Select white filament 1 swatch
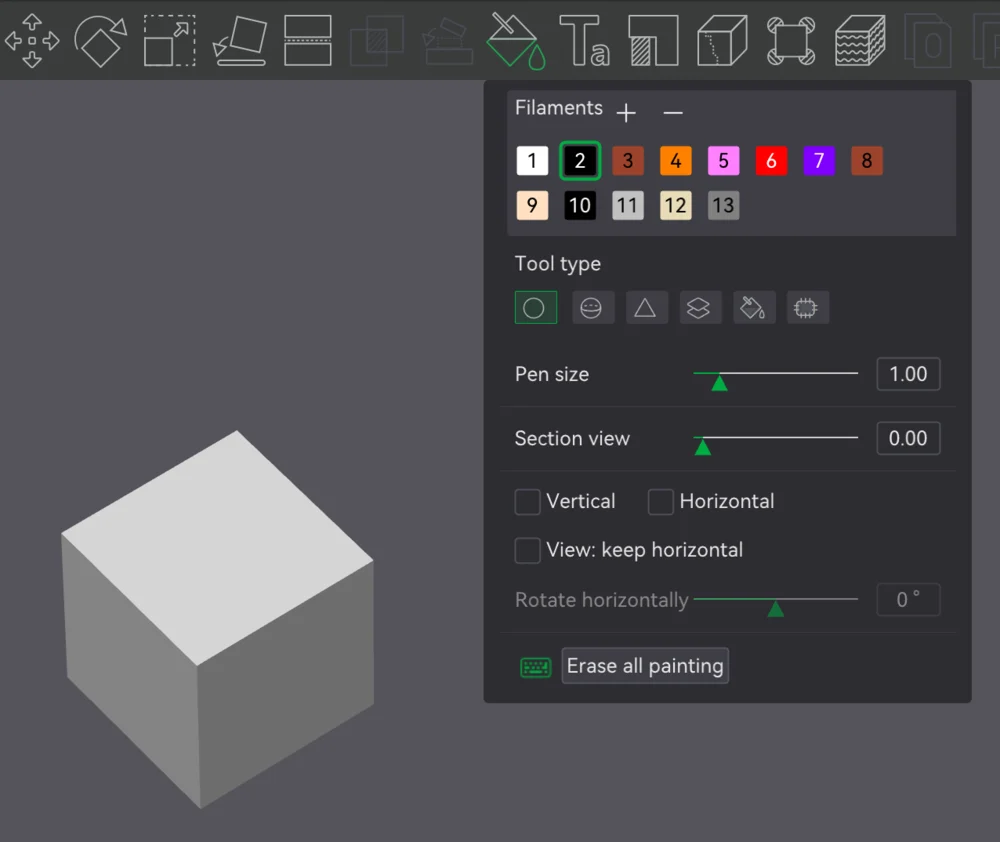The width and height of the screenshot is (1000, 842). pyautogui.click(x=532, y=161)
